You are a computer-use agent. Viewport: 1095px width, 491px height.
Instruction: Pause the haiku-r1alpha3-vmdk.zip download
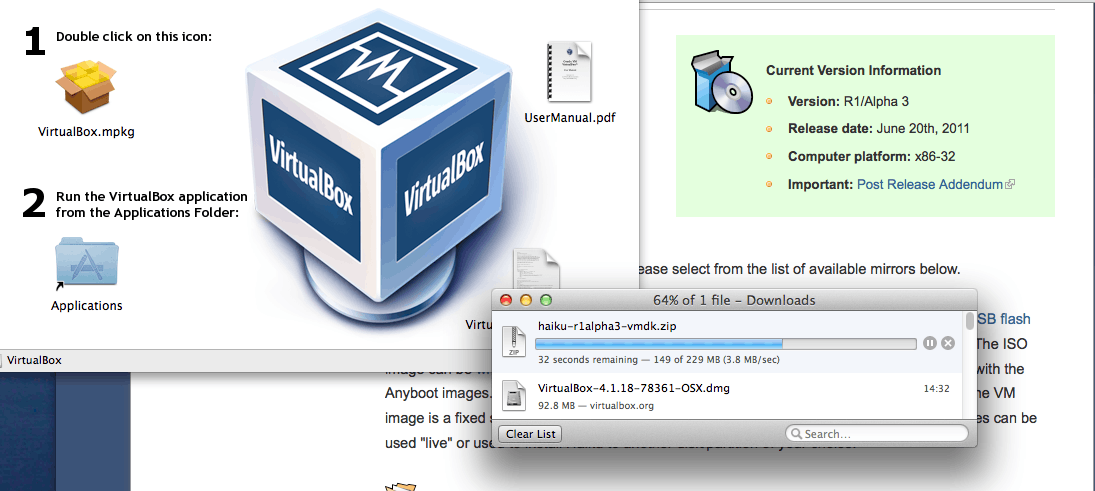930,343
